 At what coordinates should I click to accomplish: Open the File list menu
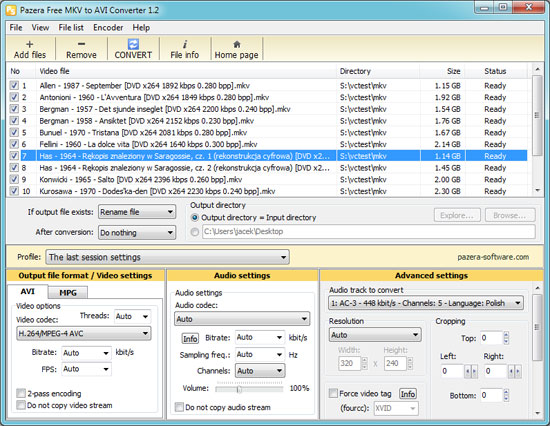click(71, 27)
